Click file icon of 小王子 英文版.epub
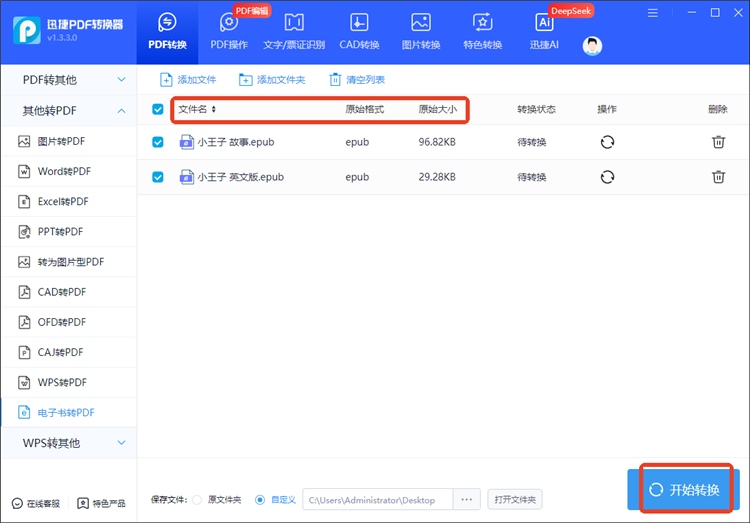Image resolution: width=750 pixels, height=523 pixels. pos(187,177)
